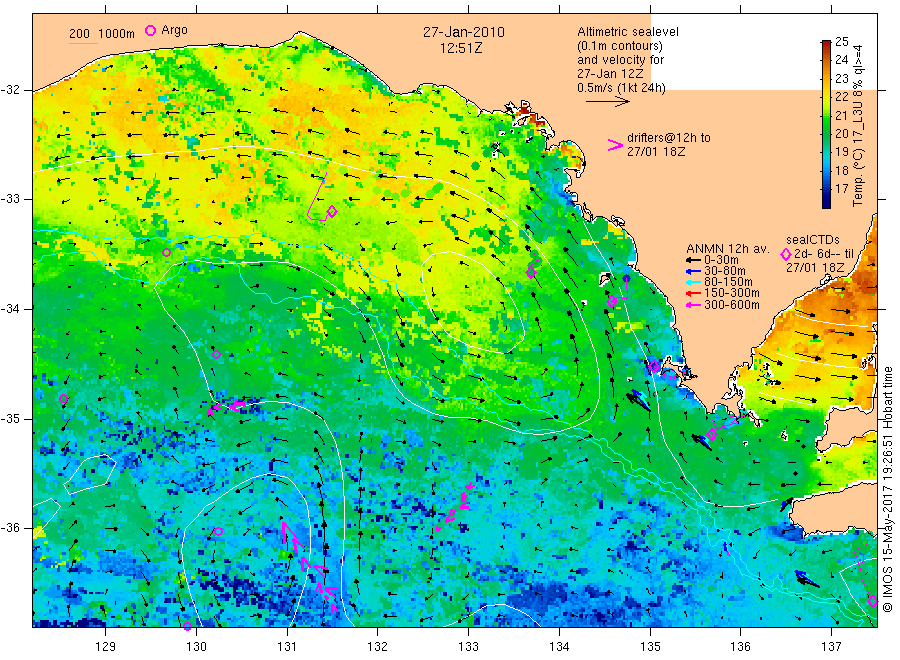900x660 pixels.
Task: Click the magenta 300-600m legend arrow
Action: (694, 305)
